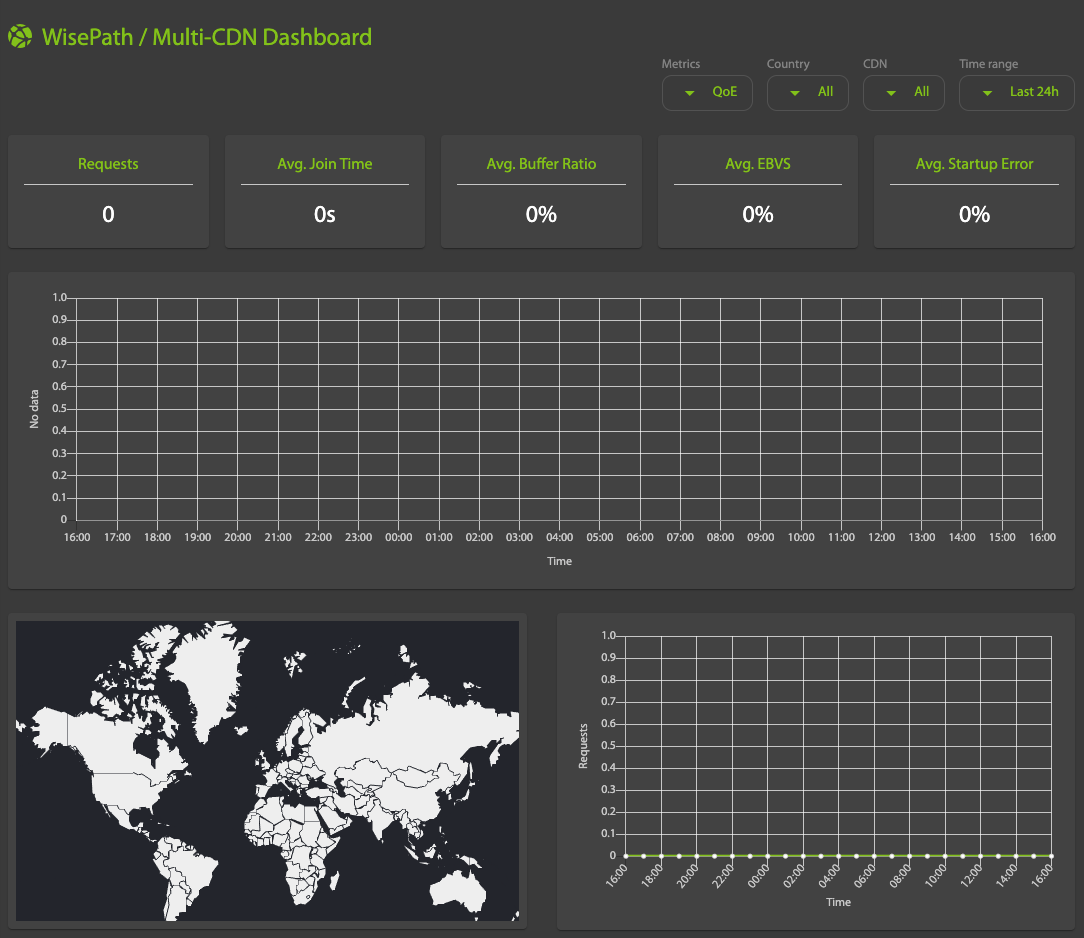This screenshot has height=938, width=1084.
Task: Click the 00:00 label on the time axis
Action: 398,537
